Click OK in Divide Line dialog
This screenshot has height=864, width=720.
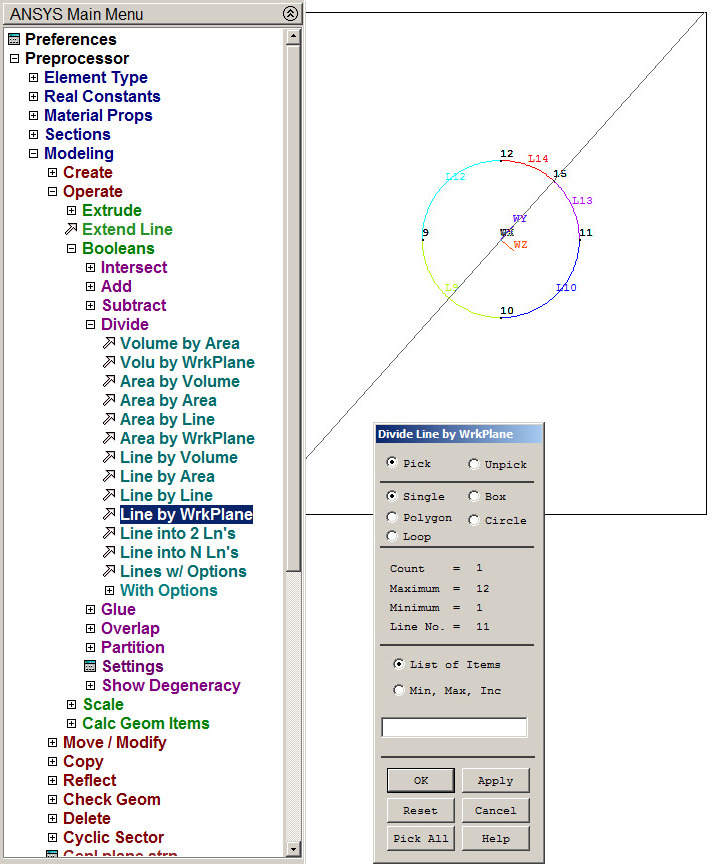coord(421,780)
